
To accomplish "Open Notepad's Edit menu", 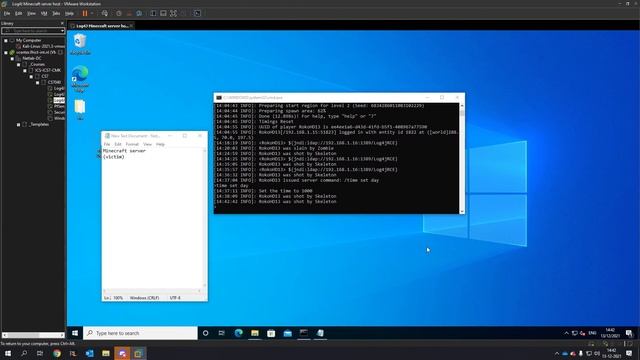I will click(x=118, y=144).
